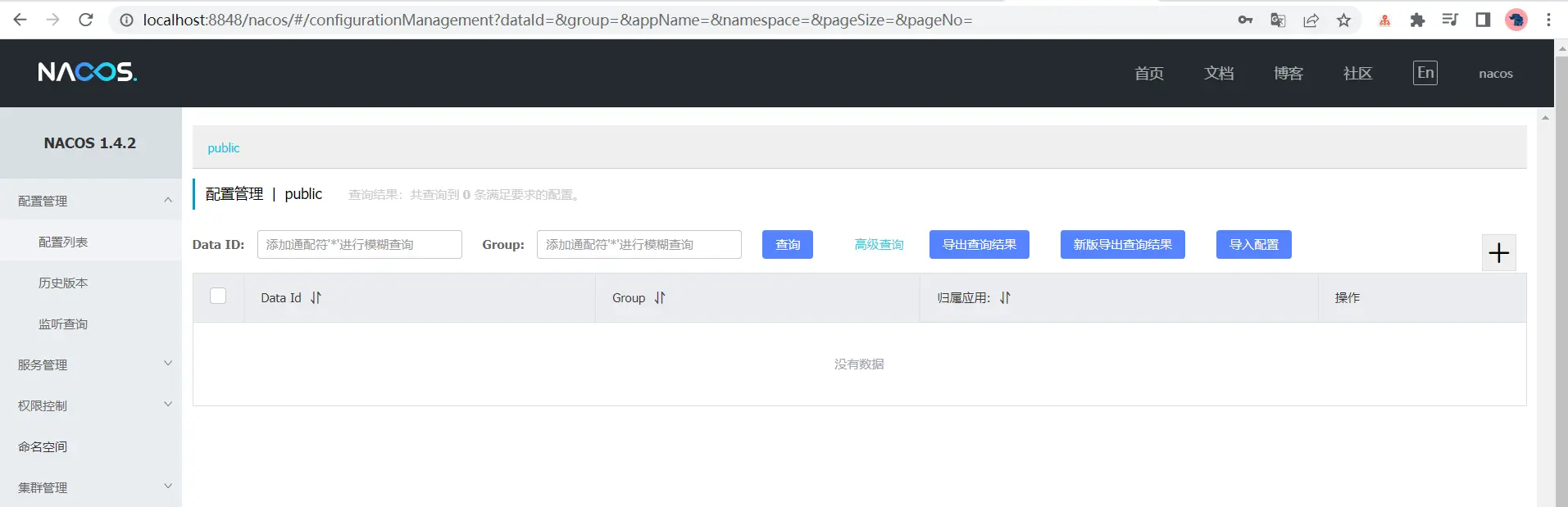
Task: Click the translate page icon
Action: 1278,20
